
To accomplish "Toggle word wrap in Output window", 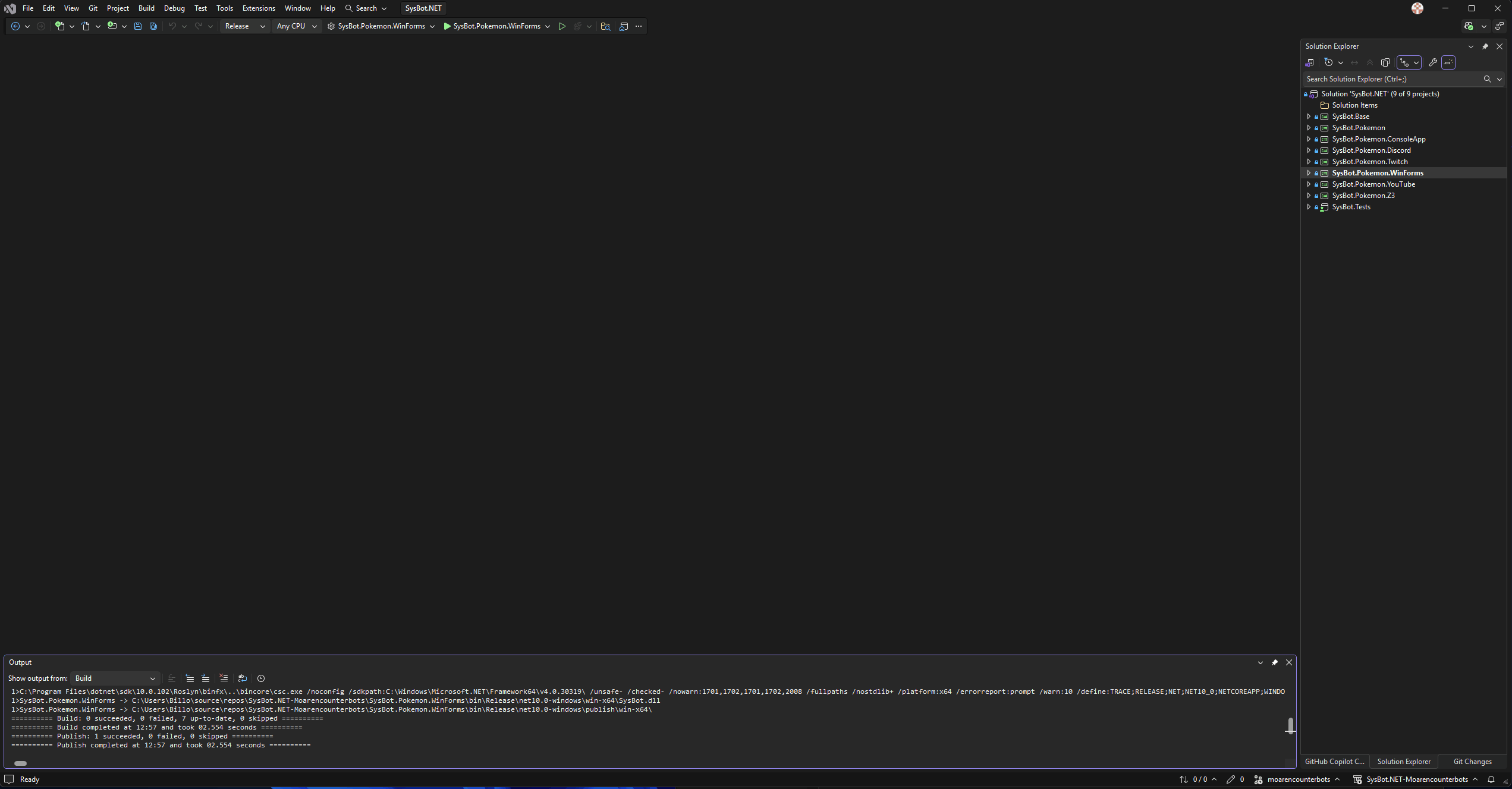I will pos(243,678).
